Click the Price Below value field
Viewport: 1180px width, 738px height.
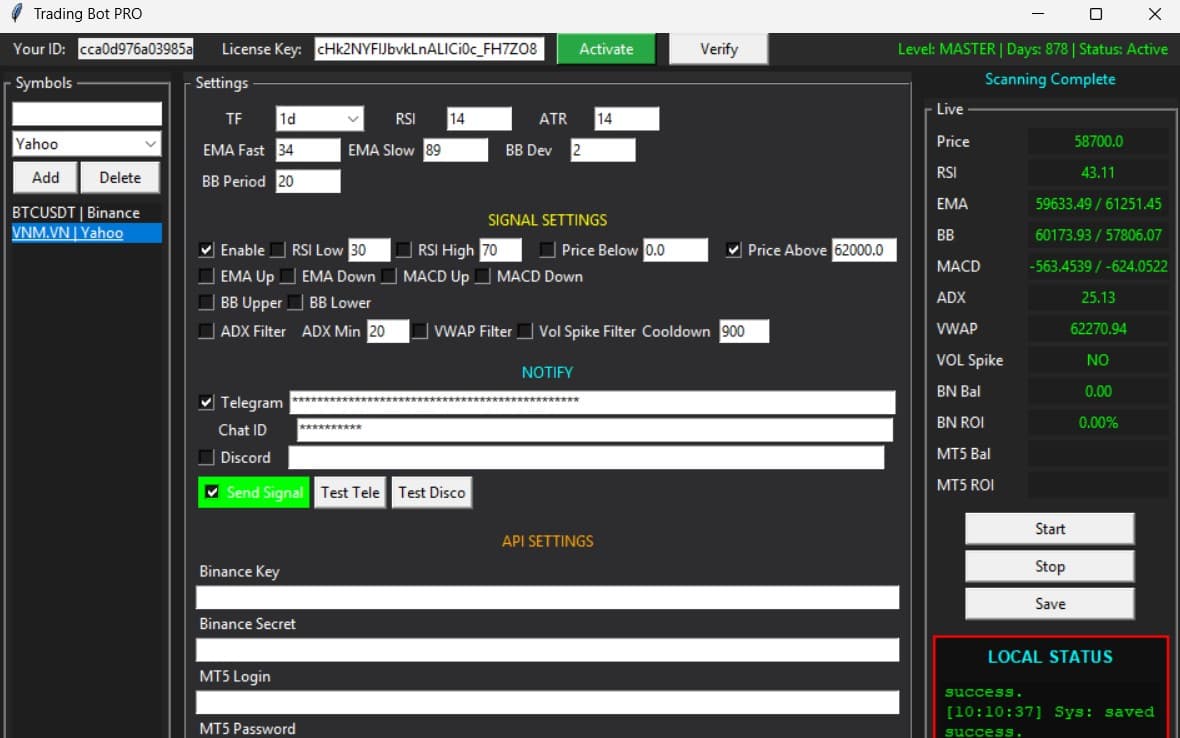pos(676,250)
